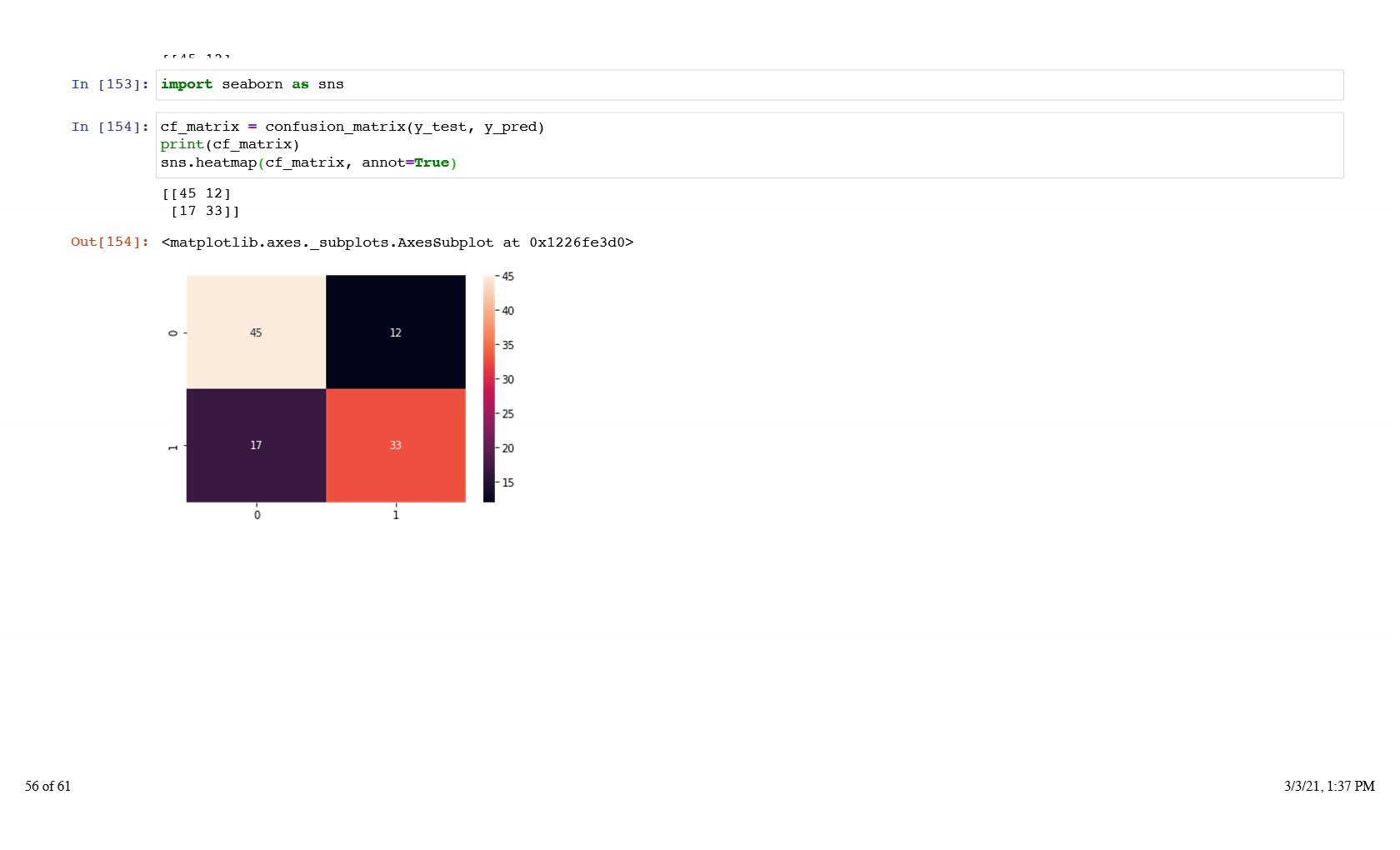
Task: Click the dark heatmap cell showing 12
Action: coord(395,332)
